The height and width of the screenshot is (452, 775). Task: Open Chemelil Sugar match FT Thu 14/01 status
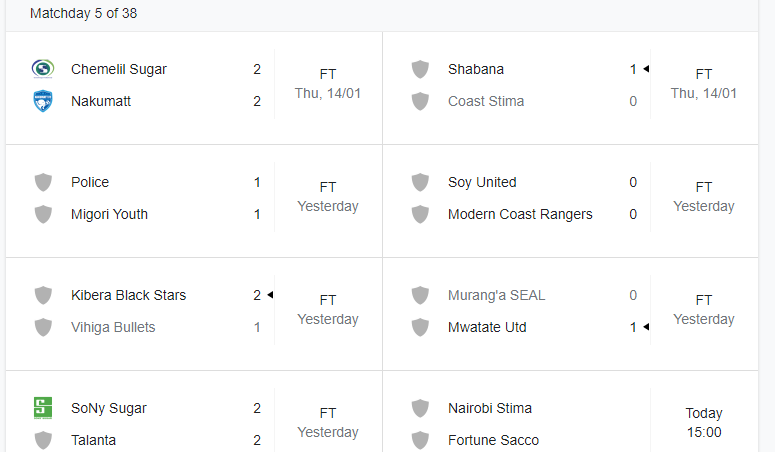[328, 84]
